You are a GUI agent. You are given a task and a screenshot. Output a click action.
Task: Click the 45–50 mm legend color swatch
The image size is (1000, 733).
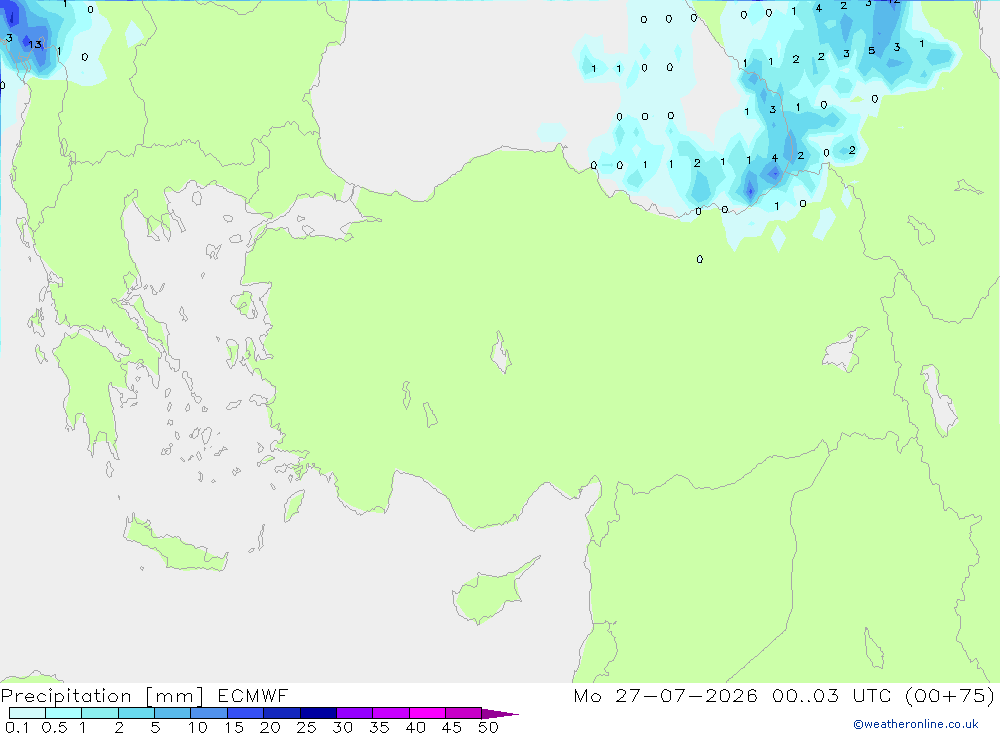(464, 713)
